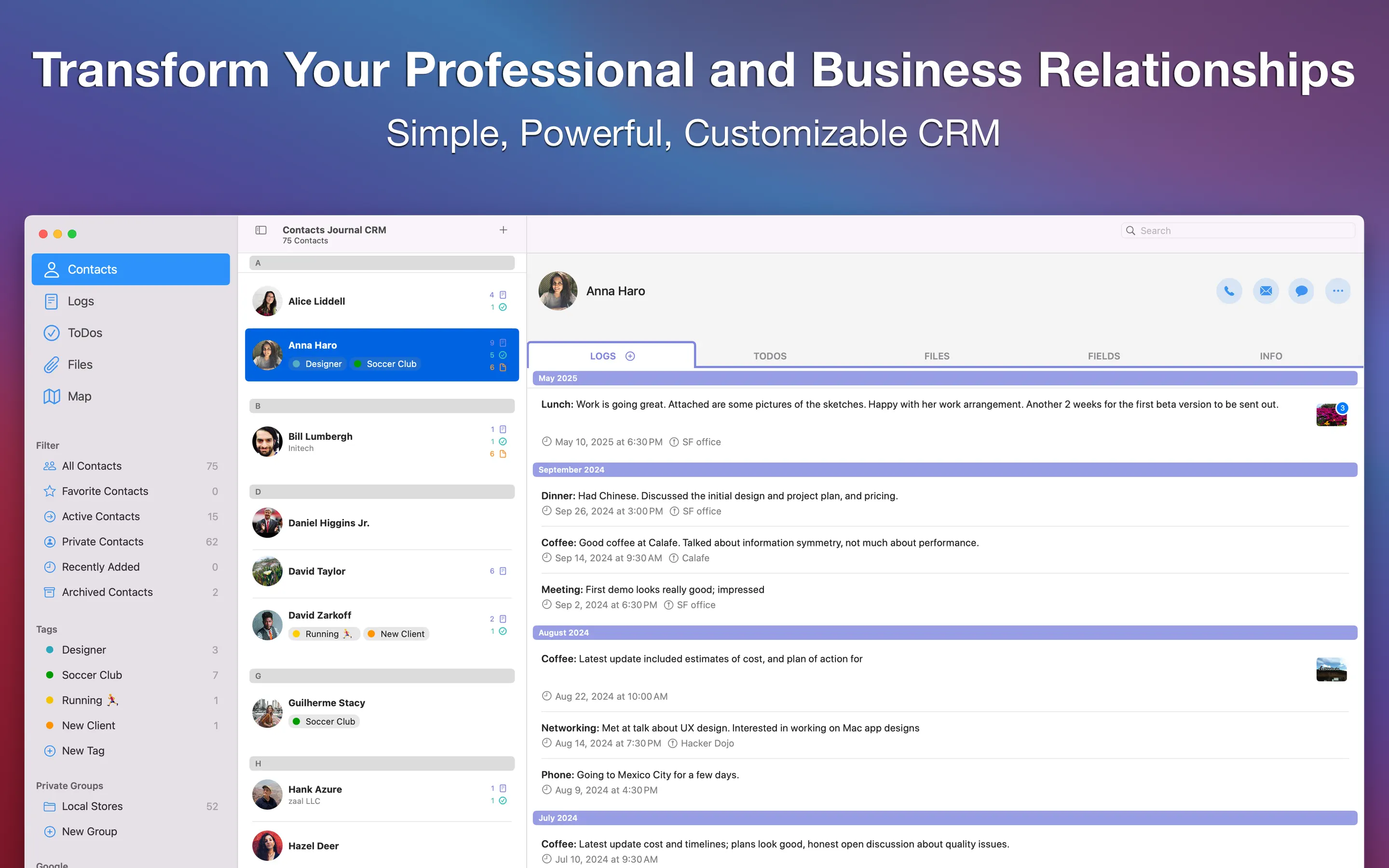
Task: Open the more options ellipsis button
Action: [1337, 291]
